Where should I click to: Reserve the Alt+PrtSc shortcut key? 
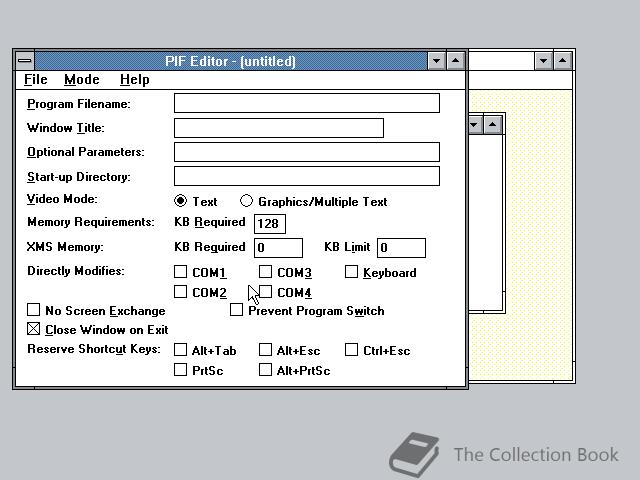click(x=266, y=370)
